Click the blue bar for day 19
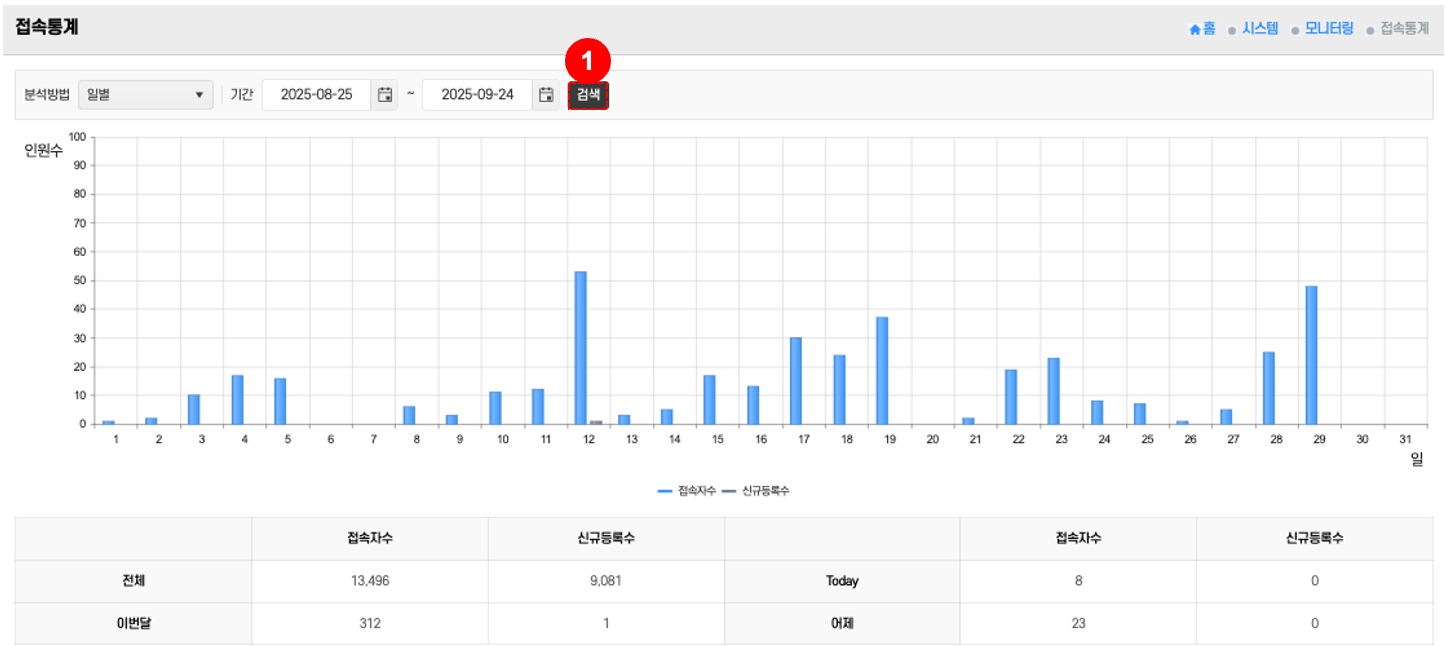Screen dimensions: 1445x646 [882, 370]
